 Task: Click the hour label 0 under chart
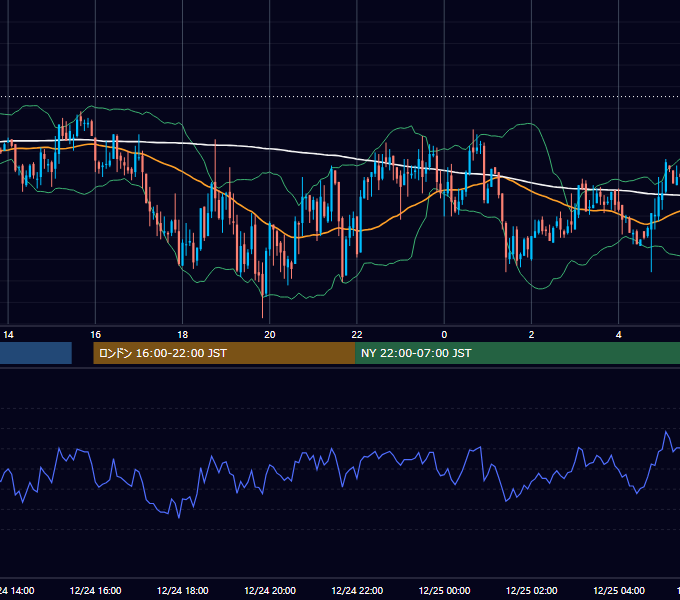(444, 335)
